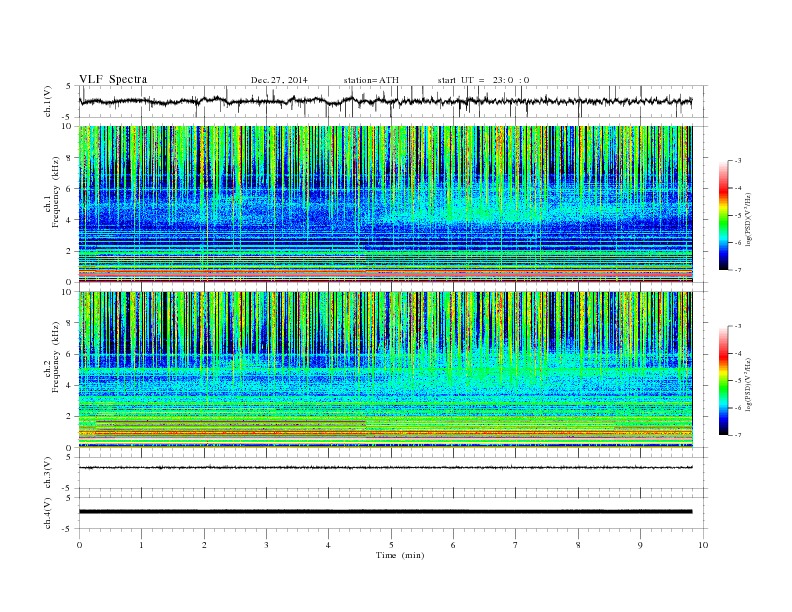
Task: Click the ch.1 spectrogram color bar
Action: click(x=723, y=215)
